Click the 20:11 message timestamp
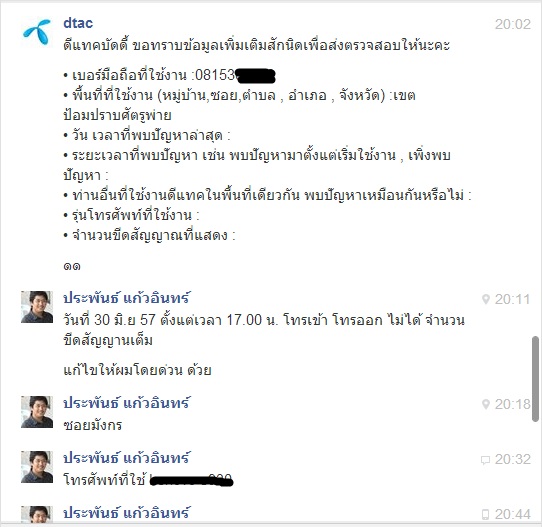The image size is (542, 527). pos(512,299)
